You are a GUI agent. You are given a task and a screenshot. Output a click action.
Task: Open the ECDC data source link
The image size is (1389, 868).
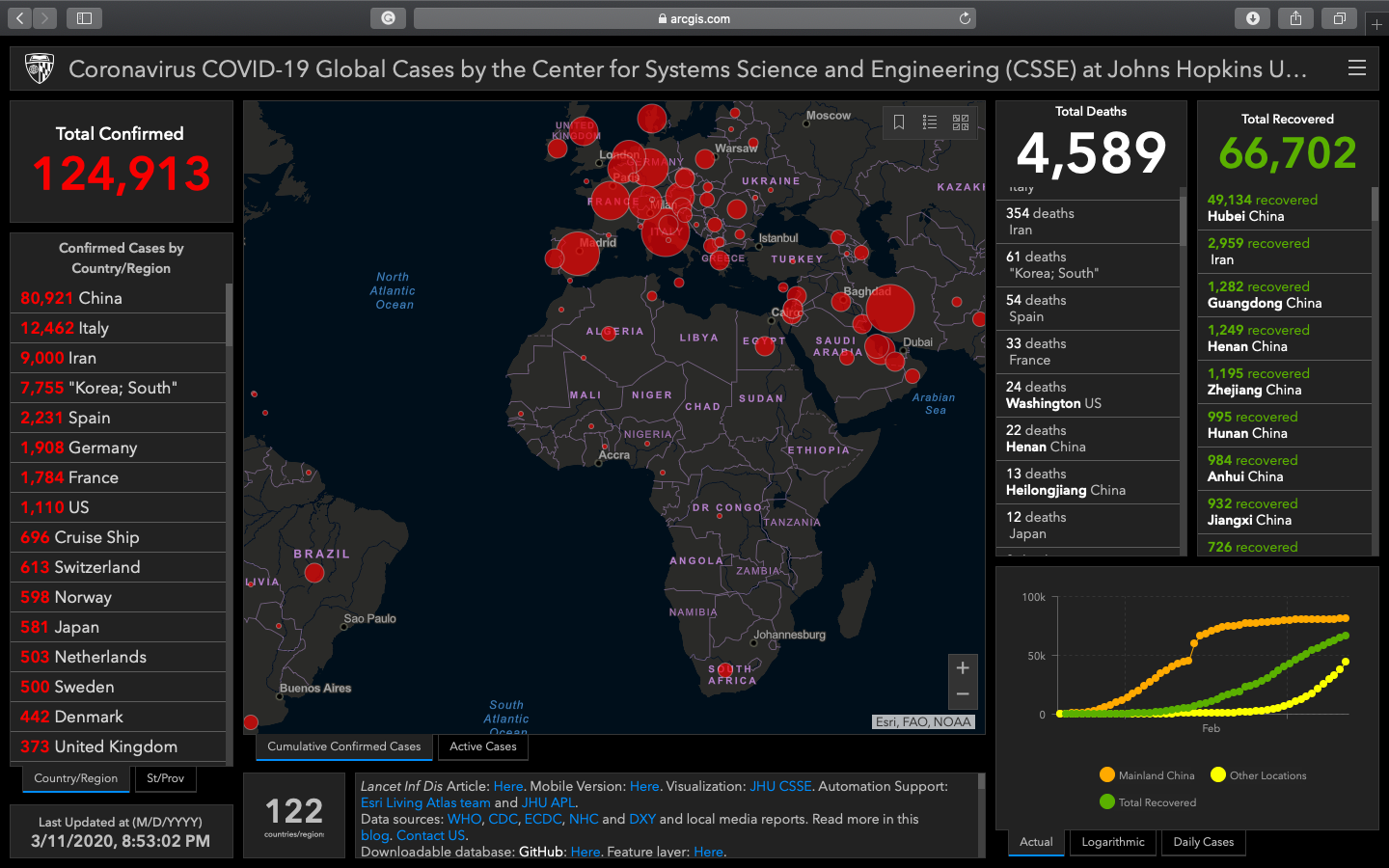[543, 819]
